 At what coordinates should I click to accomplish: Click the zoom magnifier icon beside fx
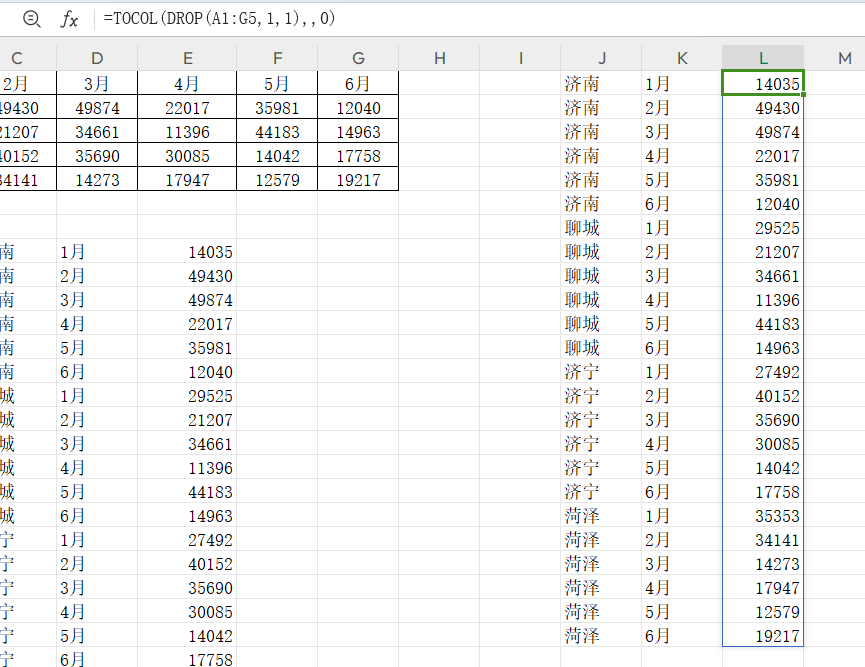31,19
